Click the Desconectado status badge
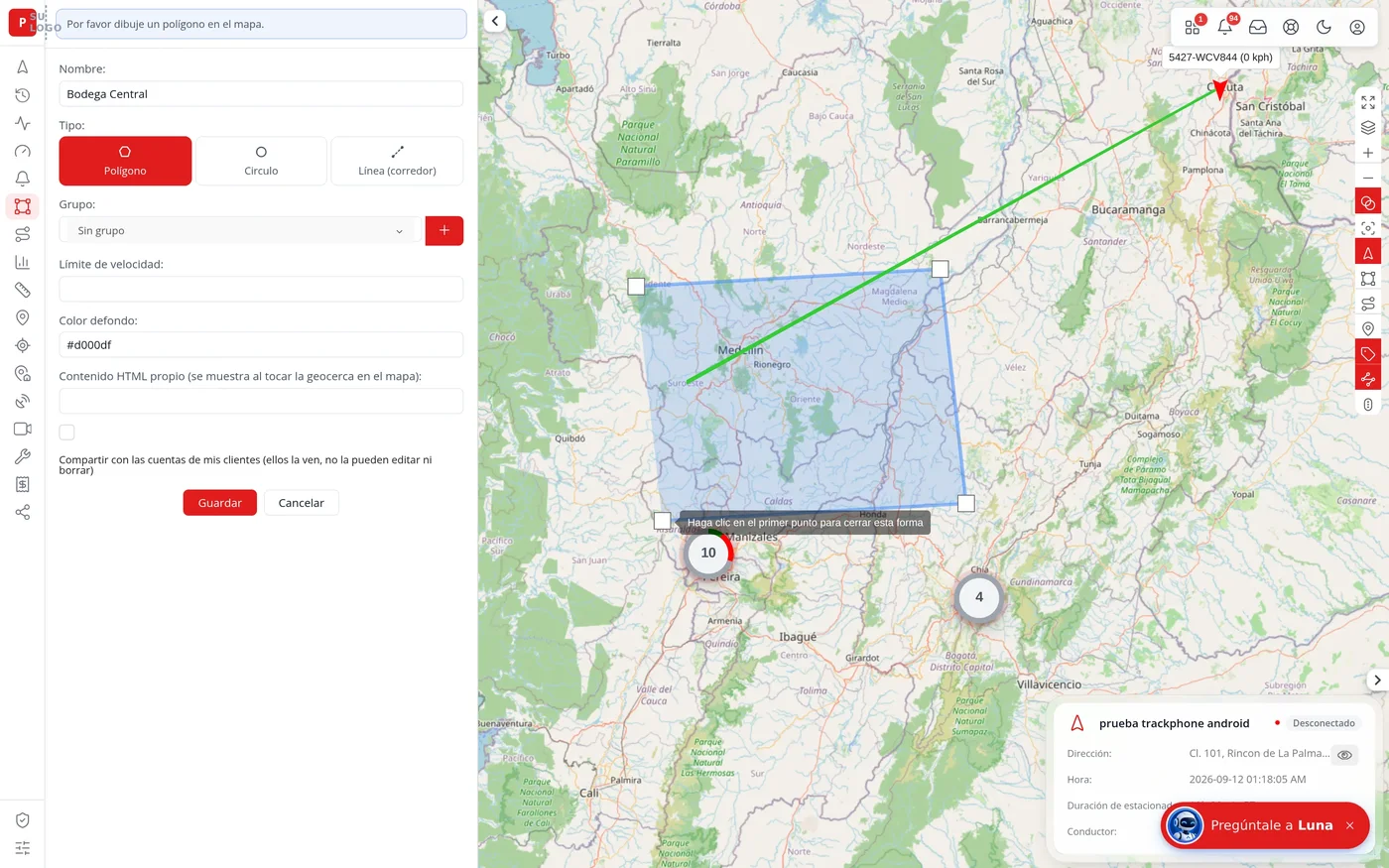The image size is (1389, 868). coord(1324,723)
